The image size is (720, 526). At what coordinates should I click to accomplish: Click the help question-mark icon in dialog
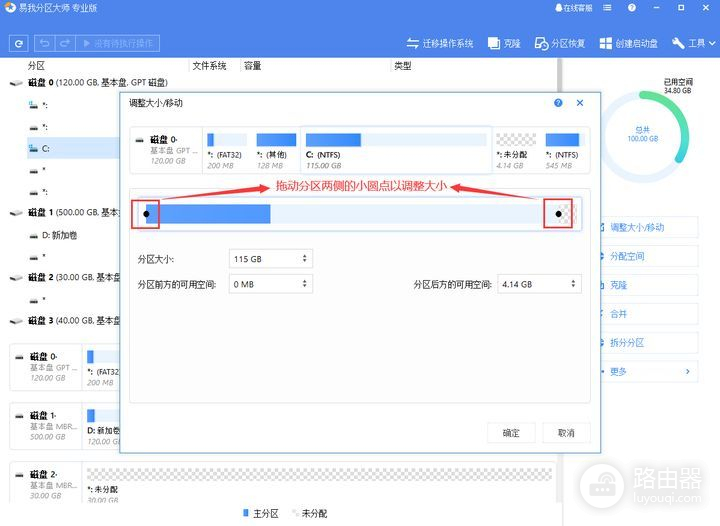pyautogui.click(x=557, y=103)
